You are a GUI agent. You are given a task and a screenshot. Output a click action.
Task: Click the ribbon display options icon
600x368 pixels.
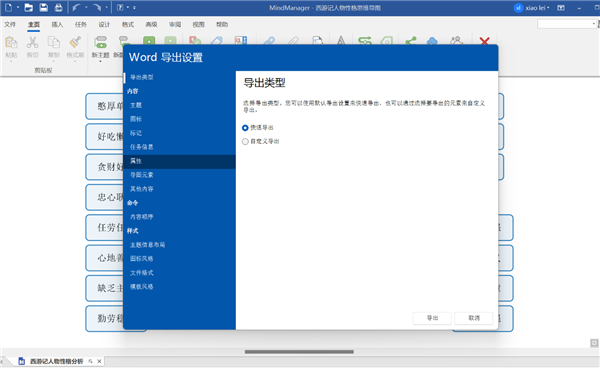(x=561, y=8)
